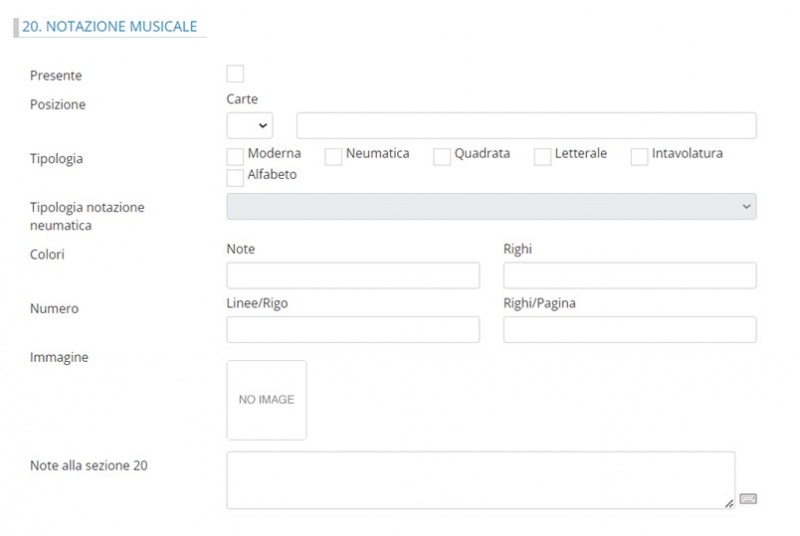Click the virtual keyboard icon beside notes
800x536 pixels.
[748, 499]
